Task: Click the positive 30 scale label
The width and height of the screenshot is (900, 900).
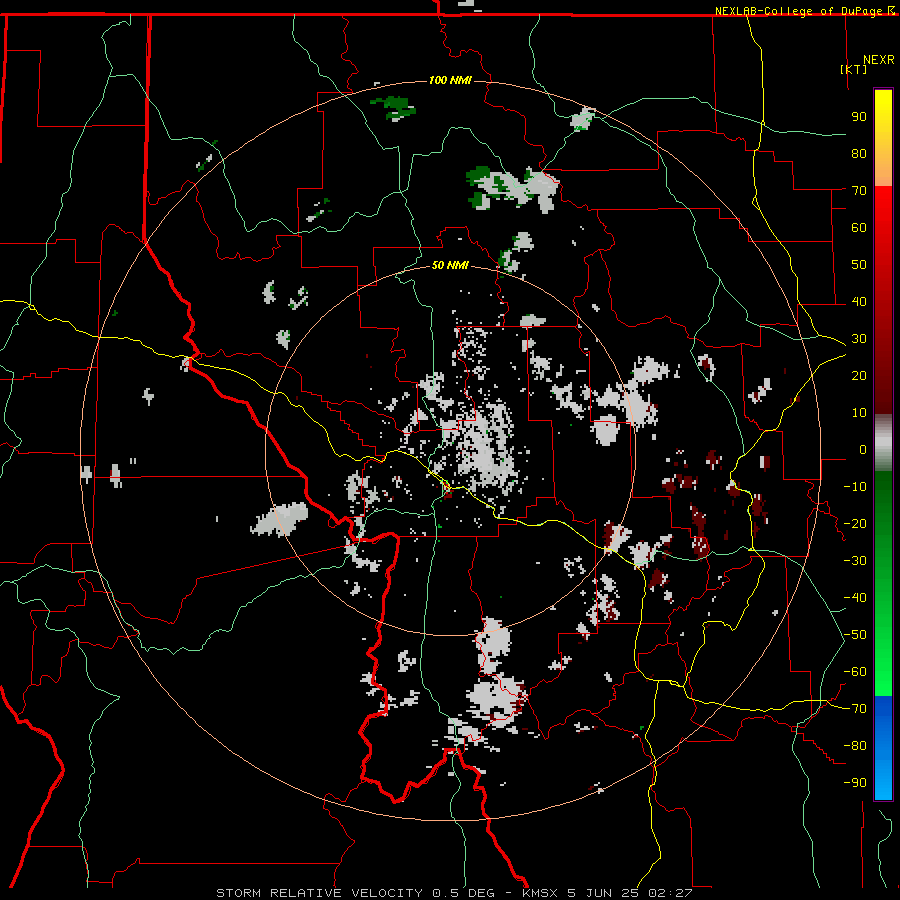Action: [859, 339]
